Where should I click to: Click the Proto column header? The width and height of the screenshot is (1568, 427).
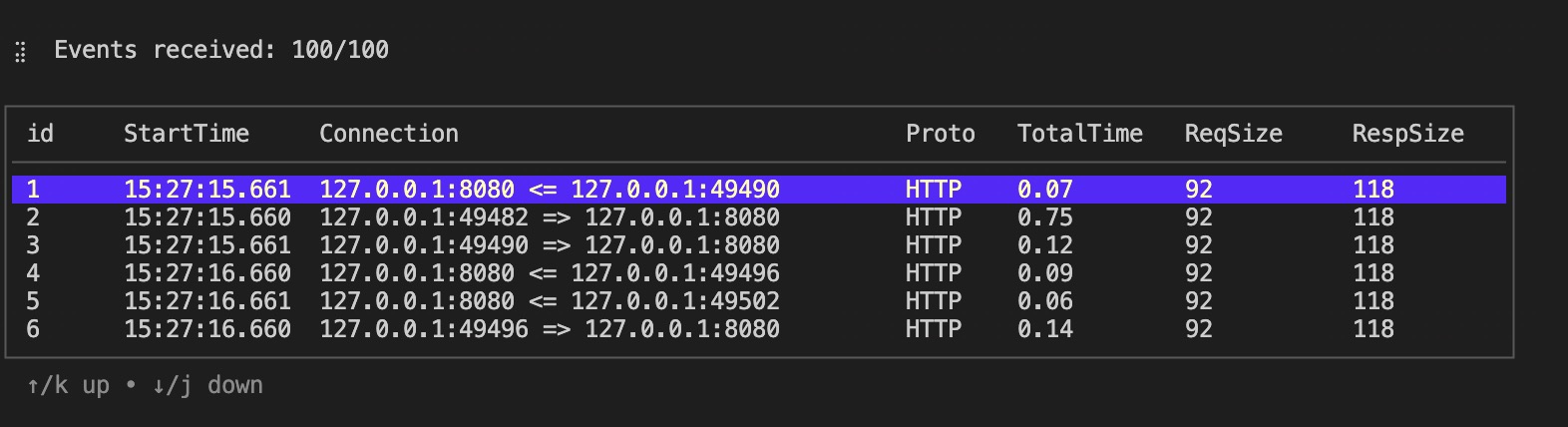pos(940,134)
